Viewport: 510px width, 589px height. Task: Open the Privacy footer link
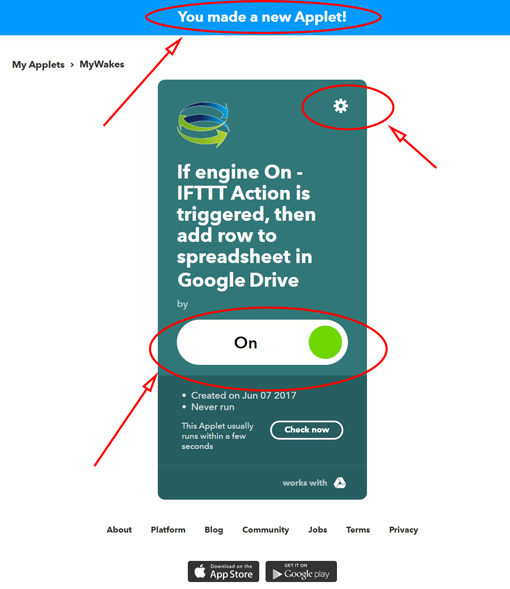[403, 530]
